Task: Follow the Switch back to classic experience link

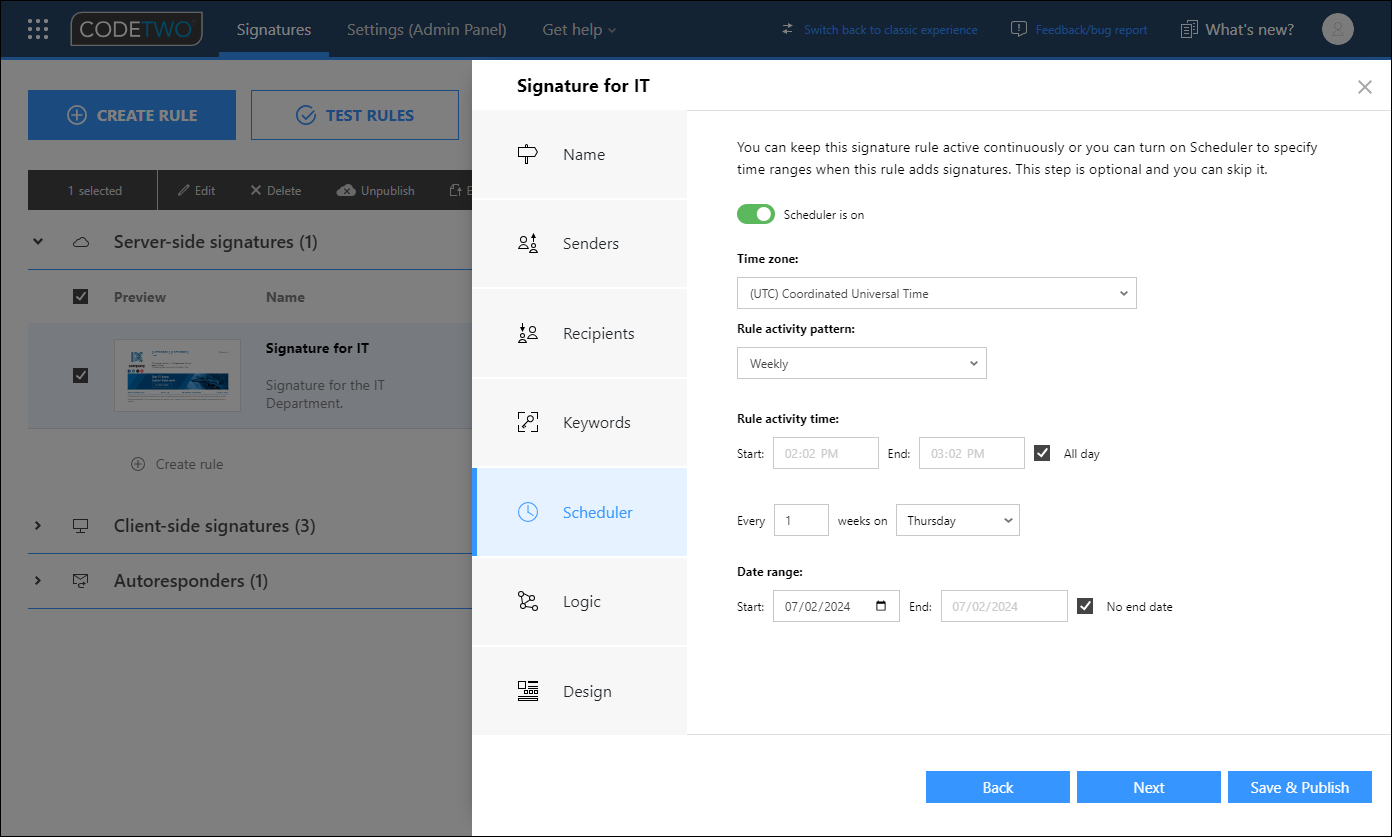Action: click(x=891, y=29)
